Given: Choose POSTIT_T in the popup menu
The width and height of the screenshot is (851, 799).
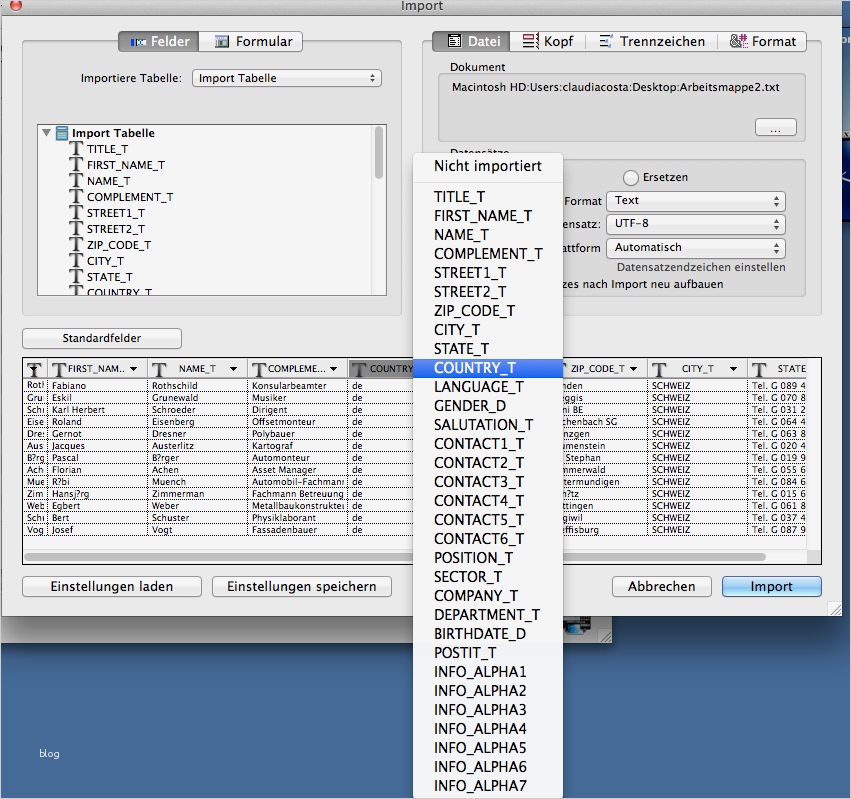Looking at the screenshot, I should click(487, 653).
